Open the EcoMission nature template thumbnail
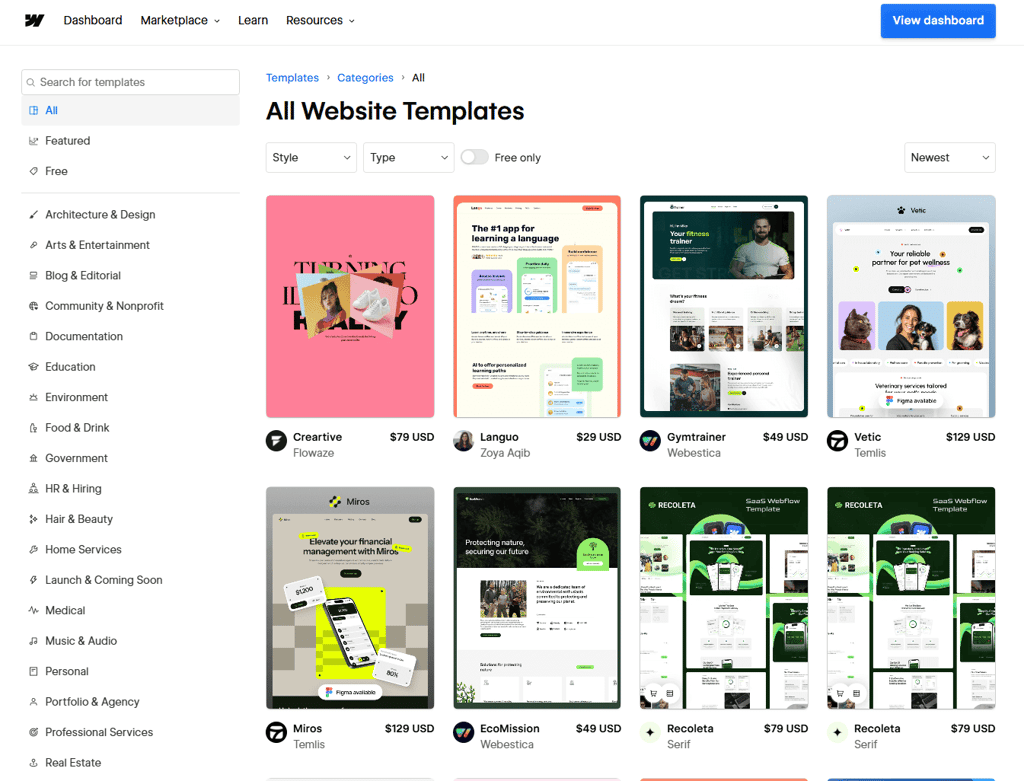1024x781 pixels. (x=537, y=598)
